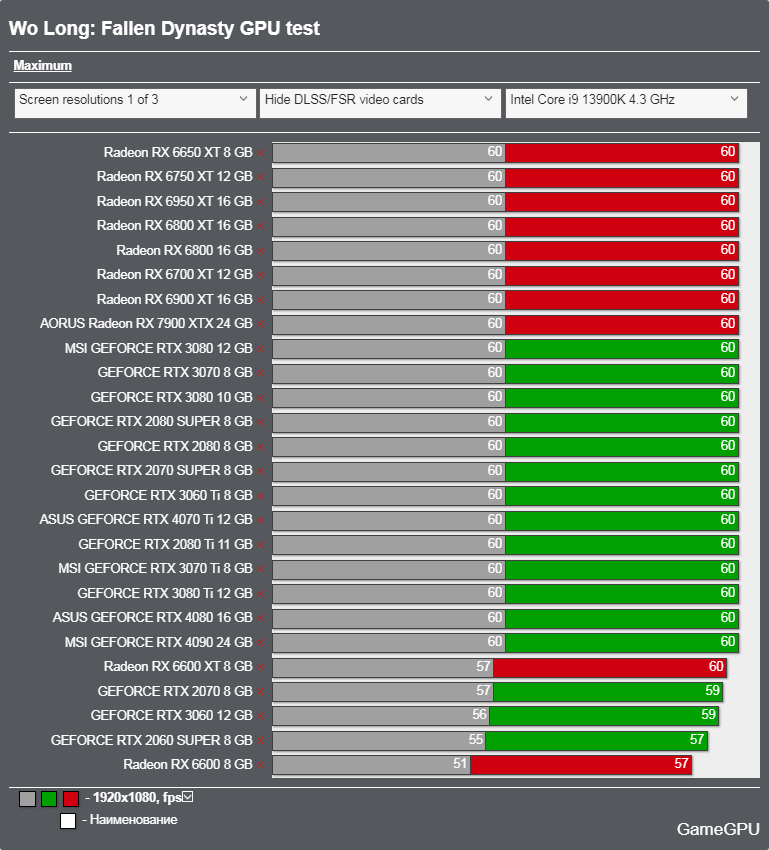769x850 pixels.
Task: Remove the Radeon RX 6800 16 GB row
Action: 261,251
